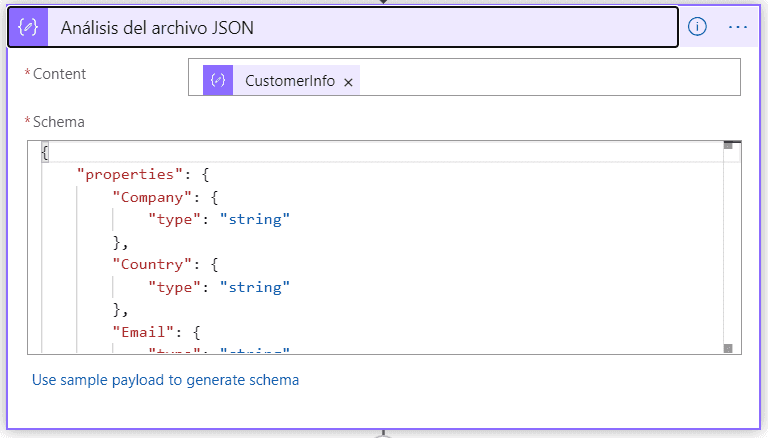Click the scrollbar track in the schema editor

click(x=728, y=247)
